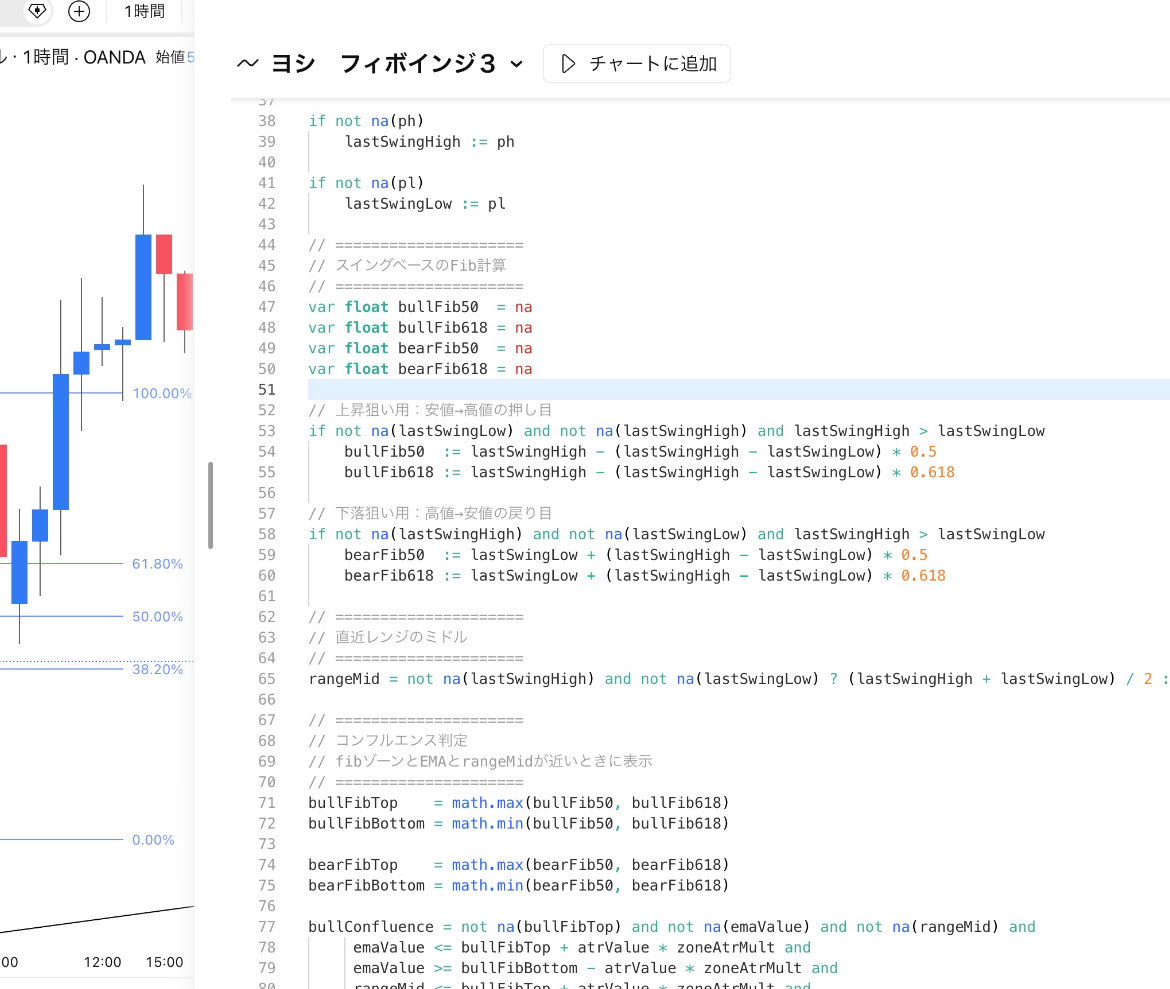Viewport: 1170px width, 989px height.
Task: Click line number 73 in the gutter
Action: point(267,844)
